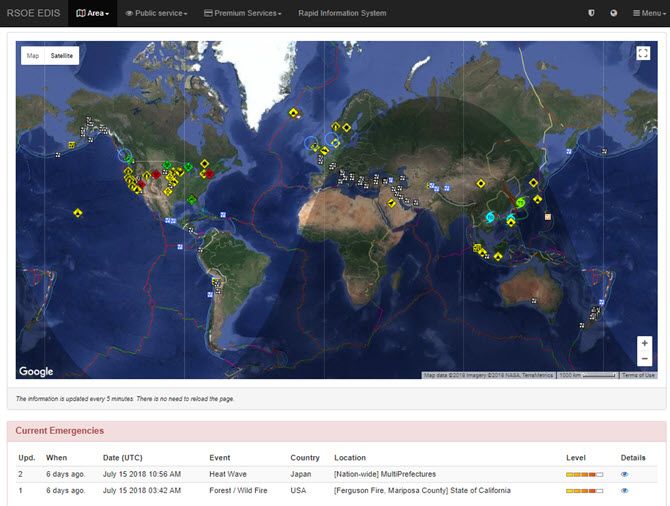This screenshot has width=670, height=506.
Task: Zoom in the map with plus button
Action: click(644, 343)
